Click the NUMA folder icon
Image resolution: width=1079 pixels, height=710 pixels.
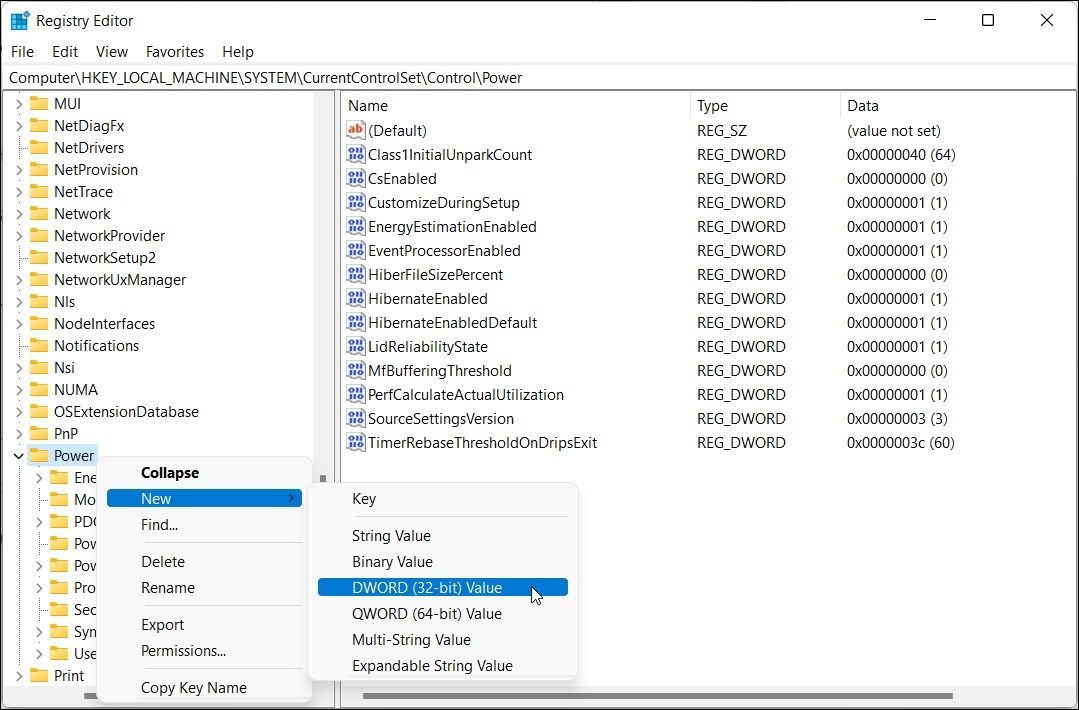click(x=39, y=390)
